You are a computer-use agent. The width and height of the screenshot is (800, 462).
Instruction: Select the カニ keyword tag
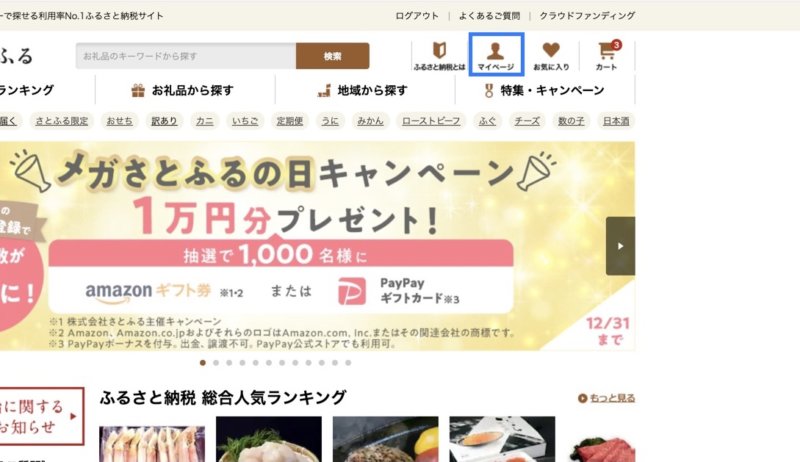(x=205, y=121)
